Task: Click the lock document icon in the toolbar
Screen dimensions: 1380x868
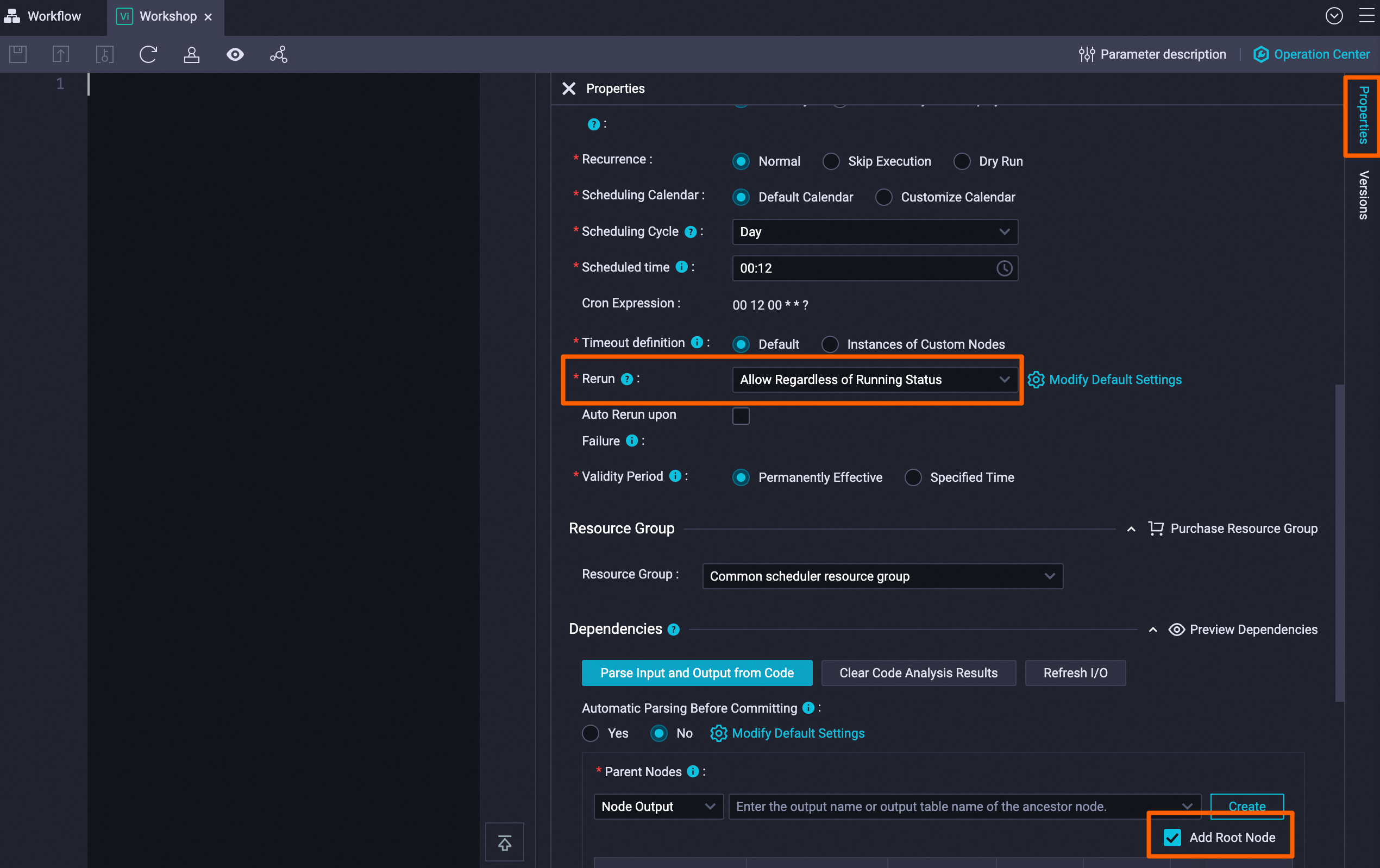Action: tap(104, 54)
